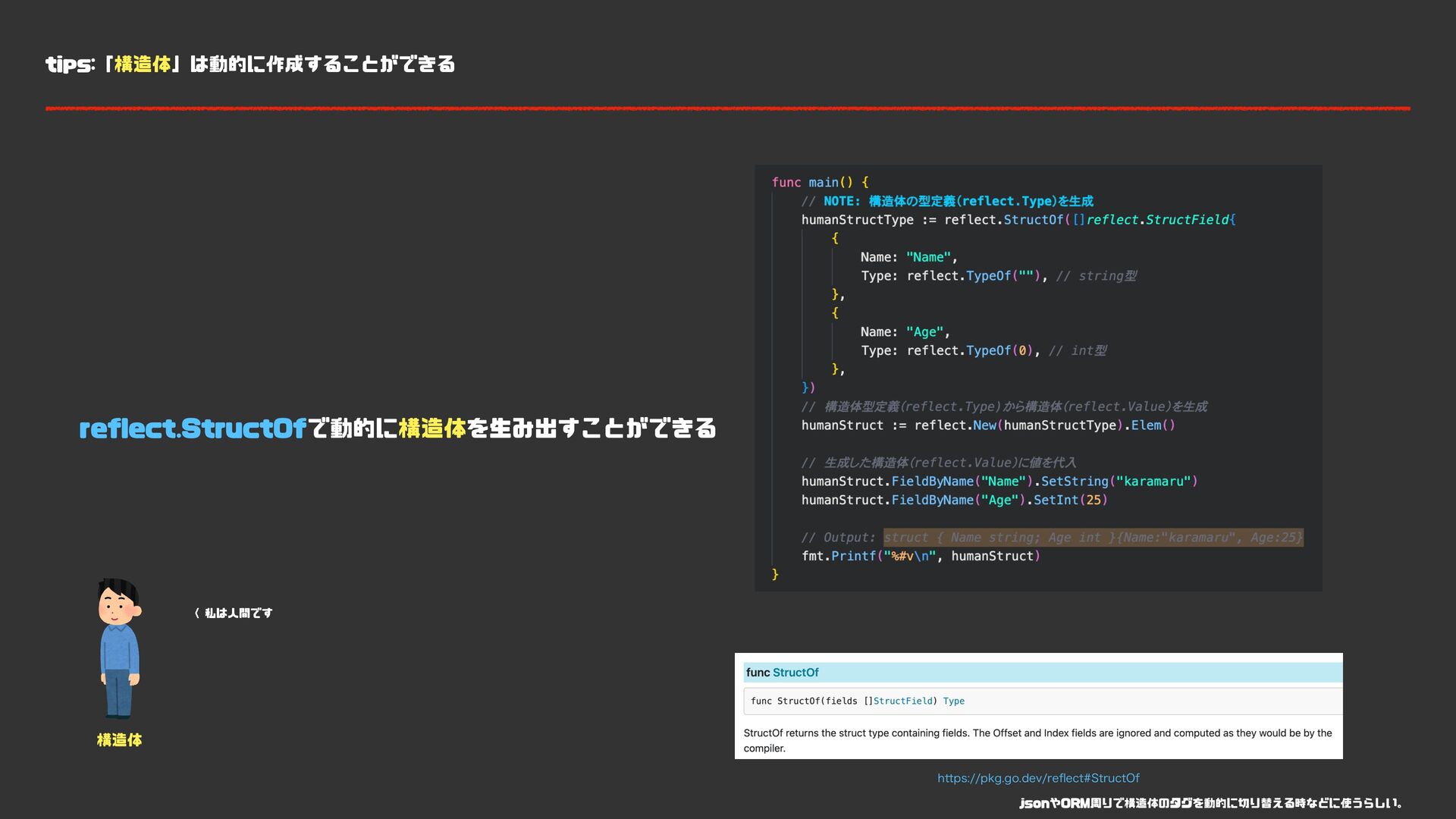The width and height of the screenshot is (1456, 819).
Task: Click the StructField type link in signature
Action: 902,701
